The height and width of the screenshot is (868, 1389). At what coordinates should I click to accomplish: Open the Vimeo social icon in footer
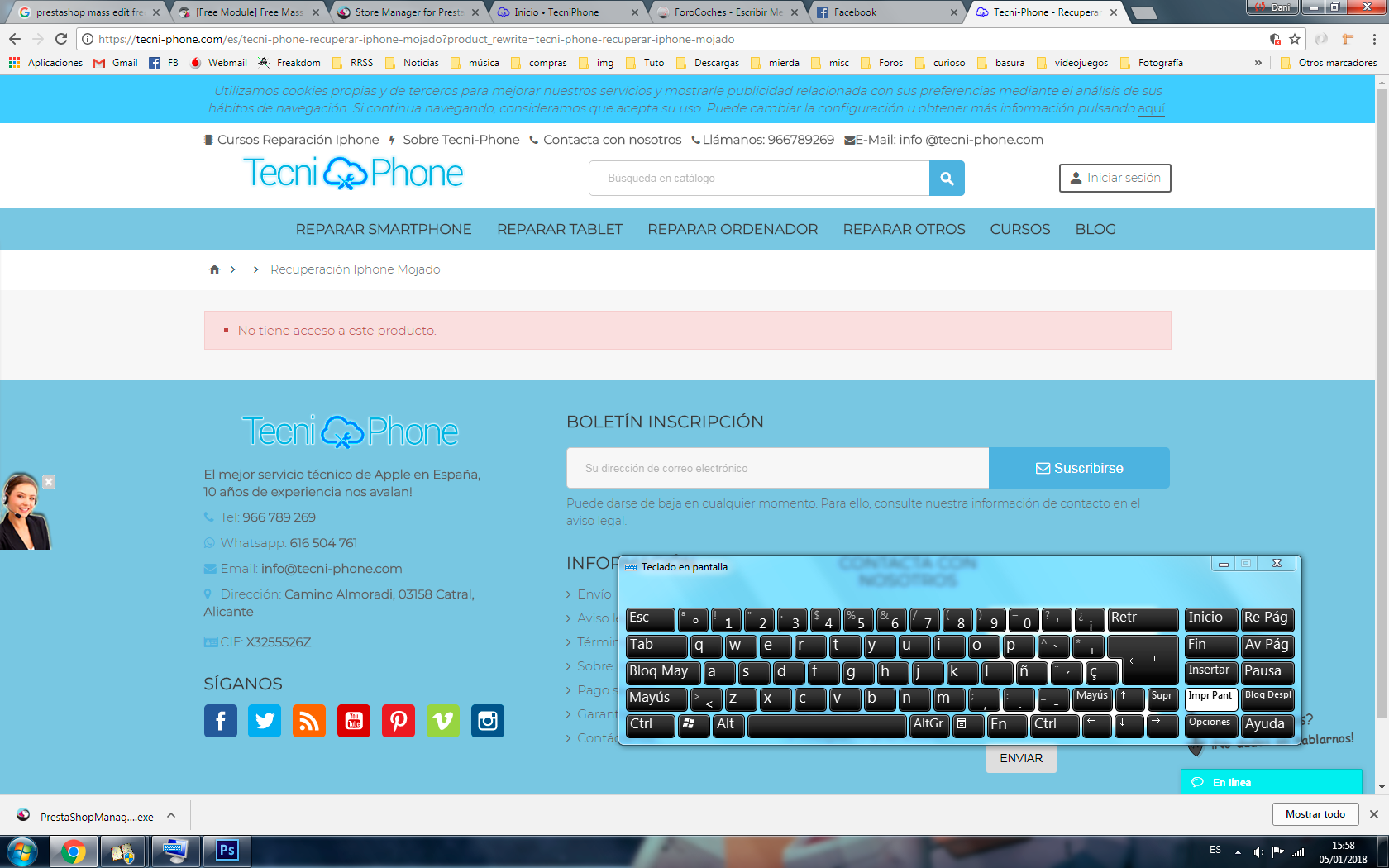(x=443, y=721)
